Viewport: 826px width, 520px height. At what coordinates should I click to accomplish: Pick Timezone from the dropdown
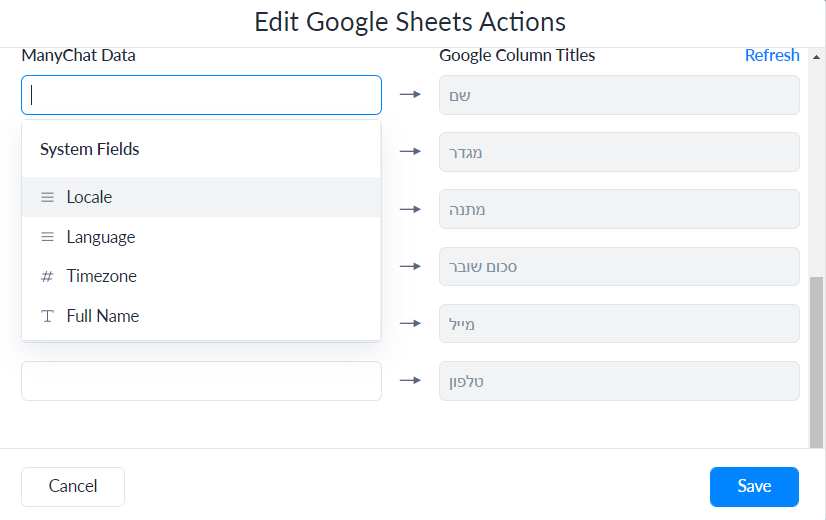click(102, 276)
